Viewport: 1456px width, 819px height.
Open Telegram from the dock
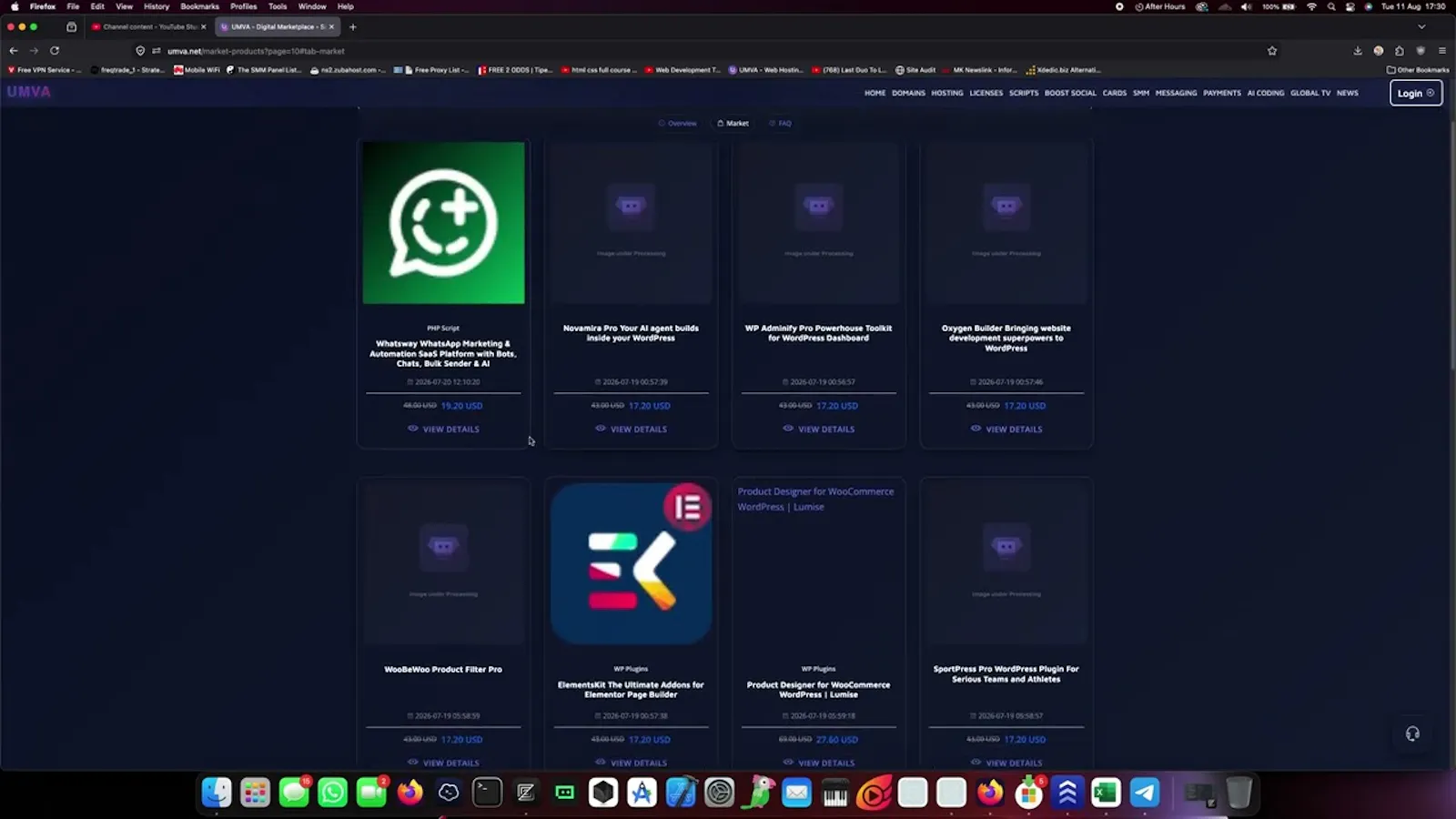(1145, 793)
